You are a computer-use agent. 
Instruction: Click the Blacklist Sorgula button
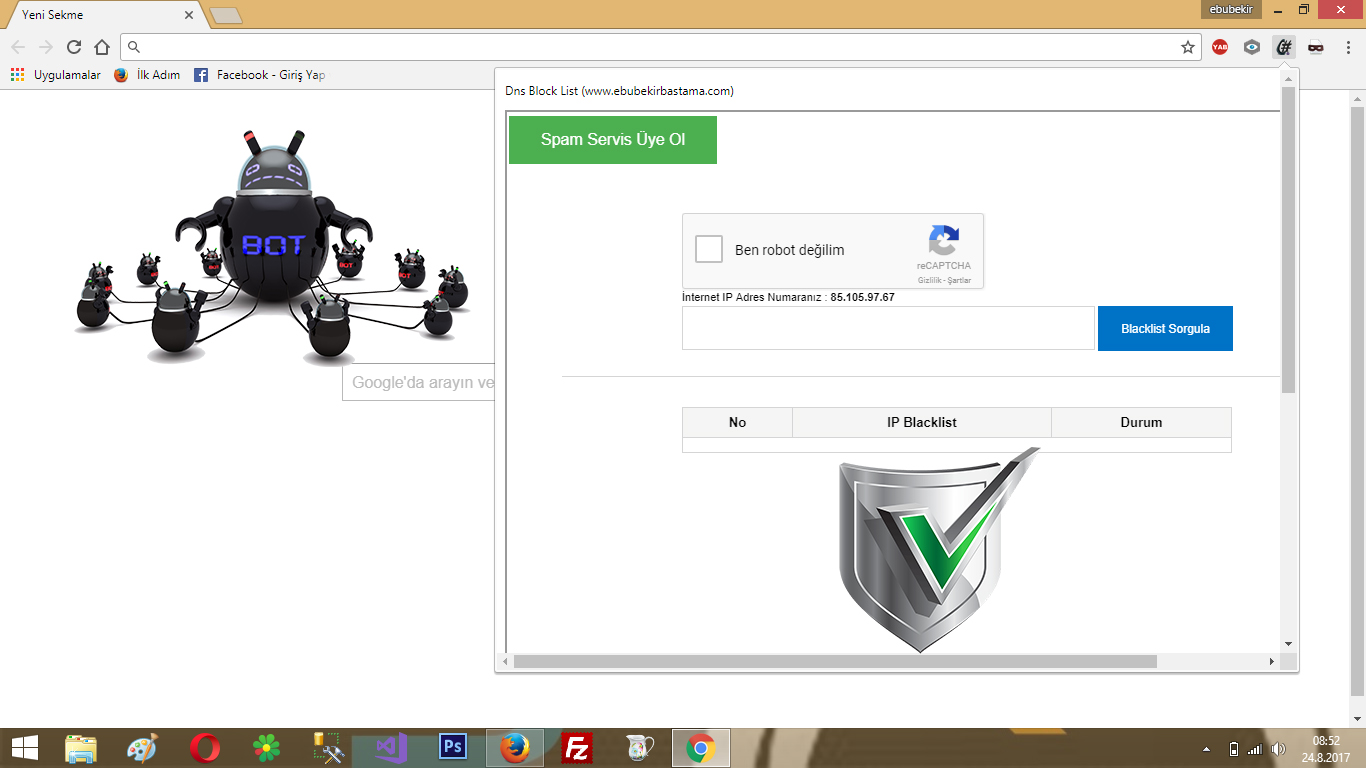[x=1165, y=328]
